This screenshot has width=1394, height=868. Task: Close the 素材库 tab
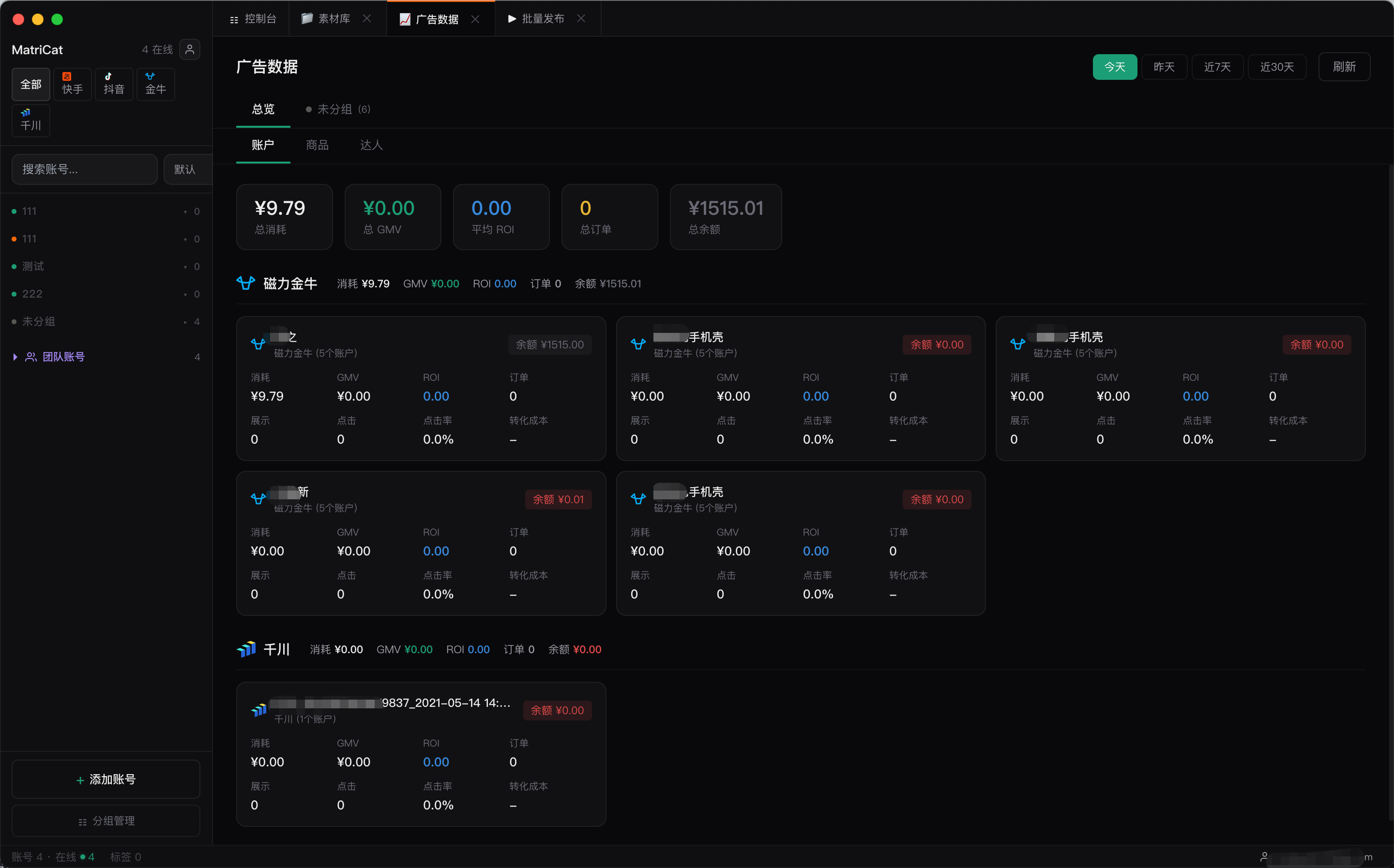point(367,18)
